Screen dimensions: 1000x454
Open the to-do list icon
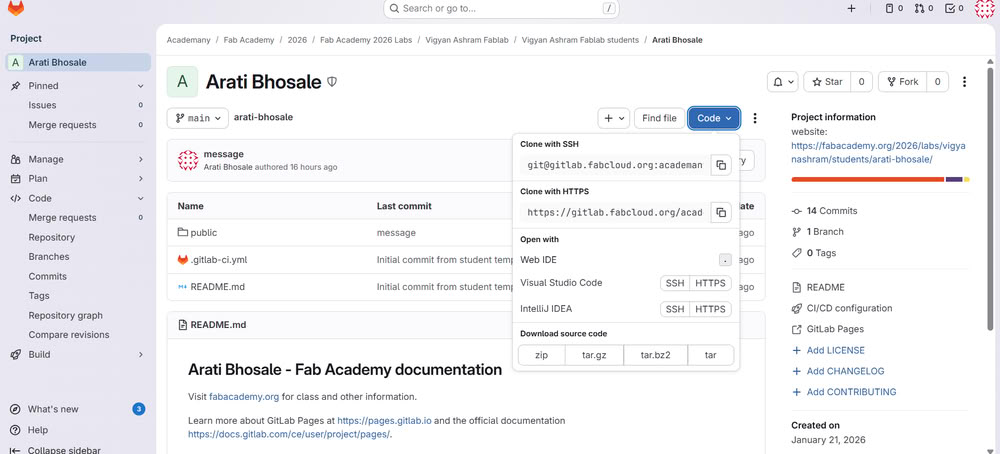955,8
